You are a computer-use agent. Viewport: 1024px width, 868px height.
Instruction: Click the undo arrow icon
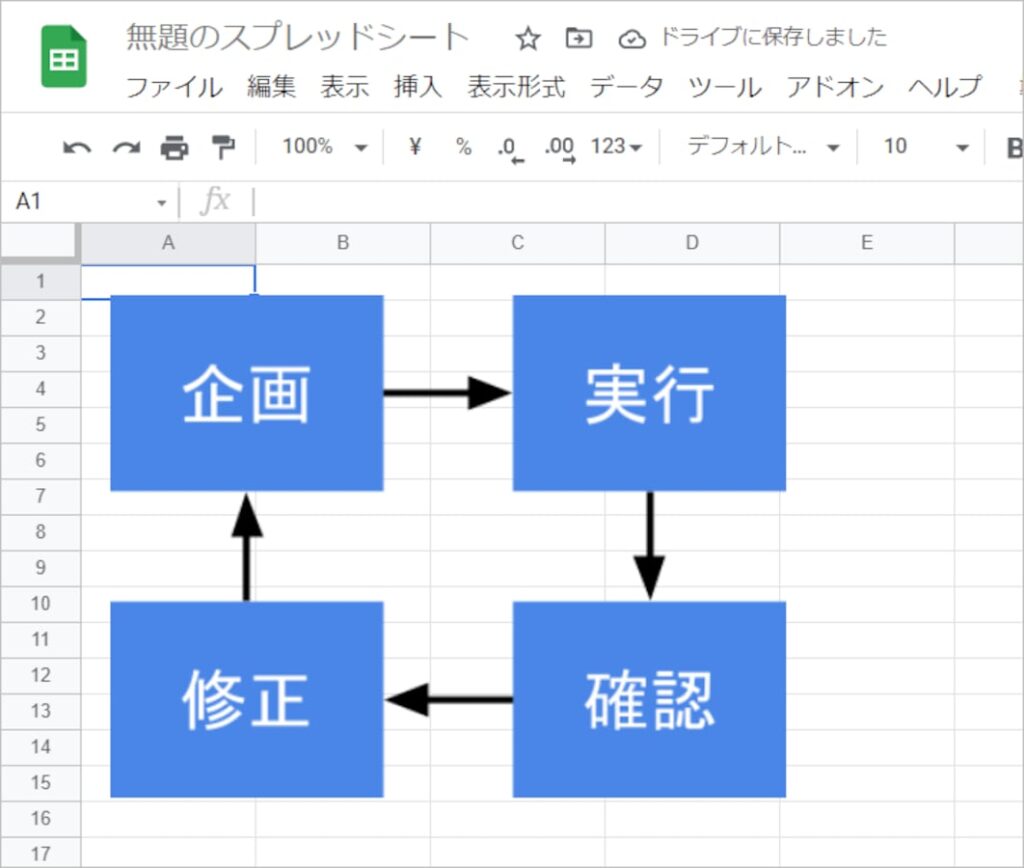[x=76, y=148]
